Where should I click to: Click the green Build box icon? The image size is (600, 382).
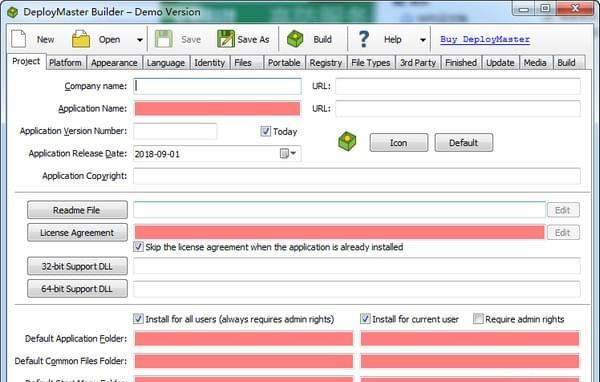295,39
